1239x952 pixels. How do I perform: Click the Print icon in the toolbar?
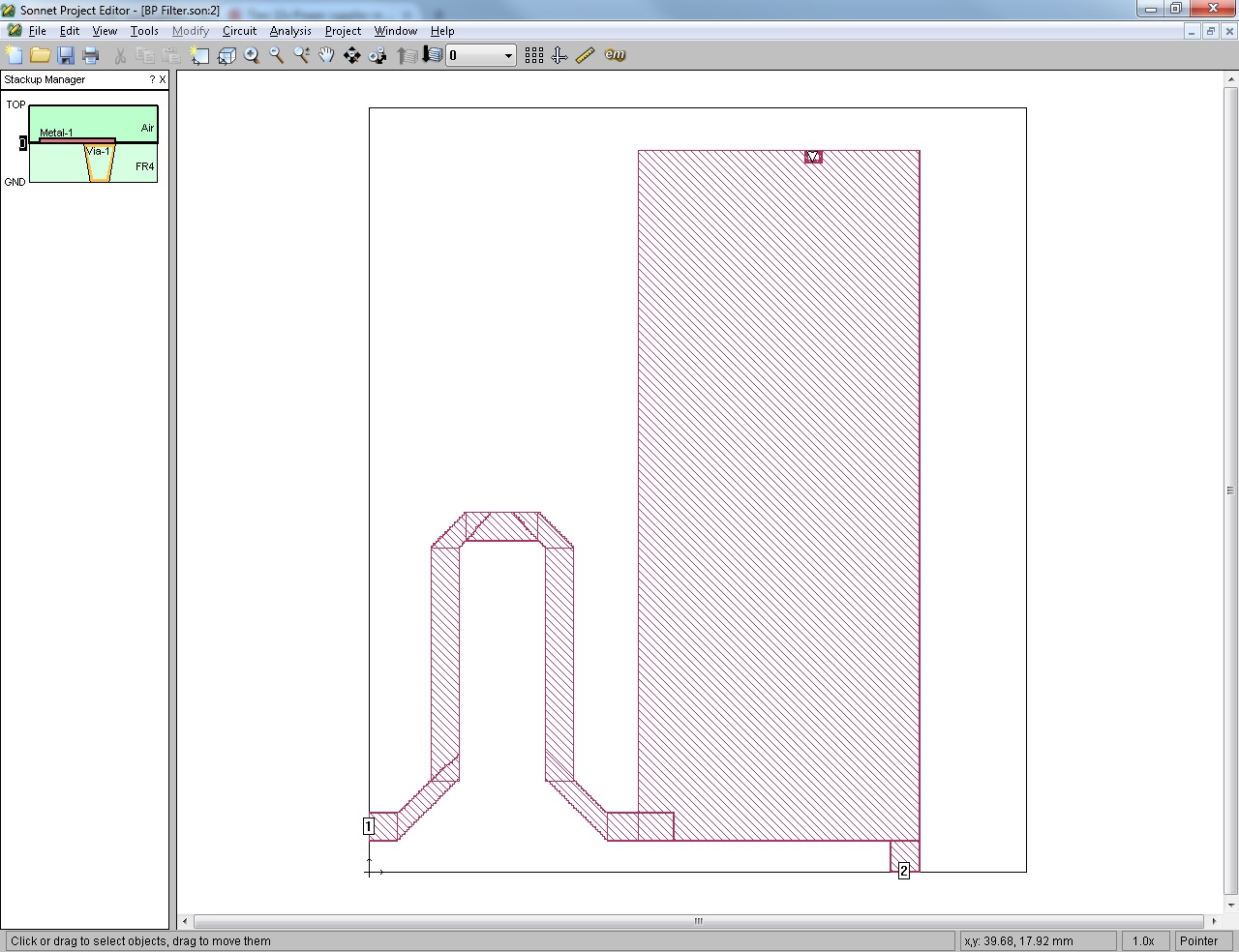tap(91, 55)
